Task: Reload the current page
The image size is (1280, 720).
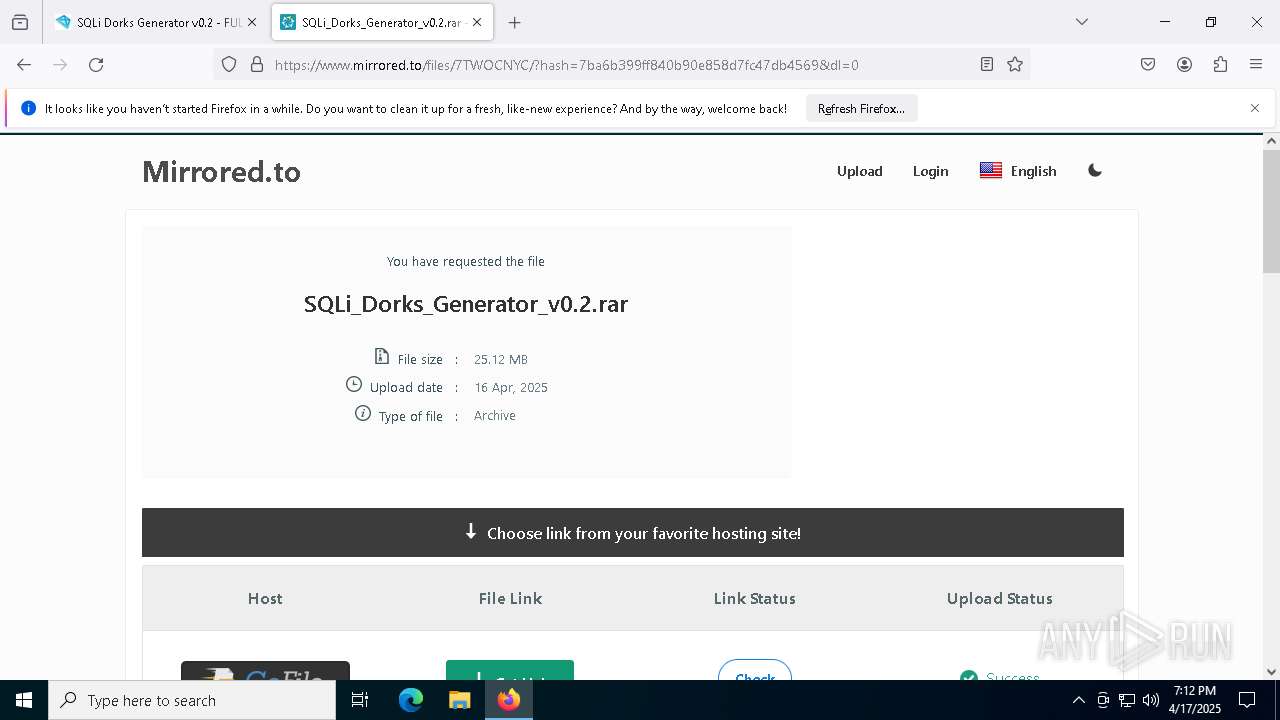Action: point(96,65)
